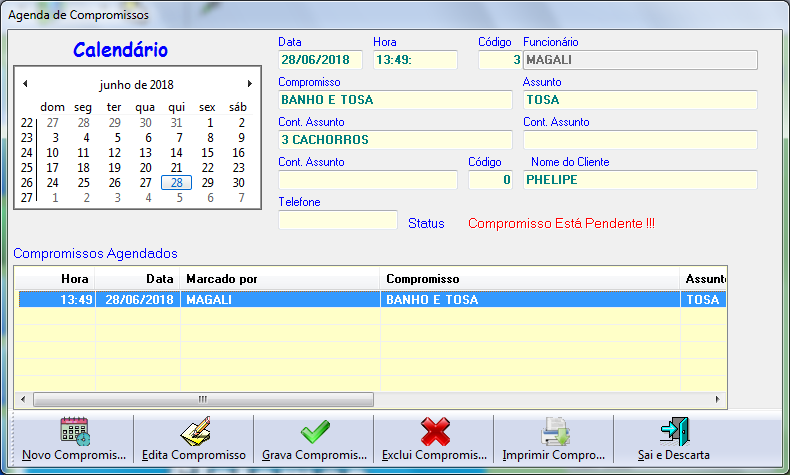Viewport: 790px width, 475px height.
Task: Click the Data field showing 28/06/2018
Action: pos(320,60)
